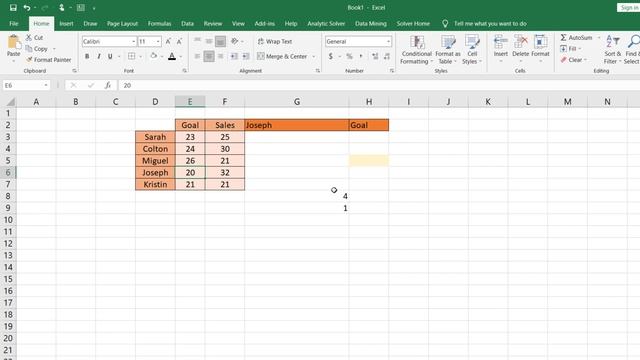
Task: Click Decrease Indent icon
Action: click(x=234, y=56)
